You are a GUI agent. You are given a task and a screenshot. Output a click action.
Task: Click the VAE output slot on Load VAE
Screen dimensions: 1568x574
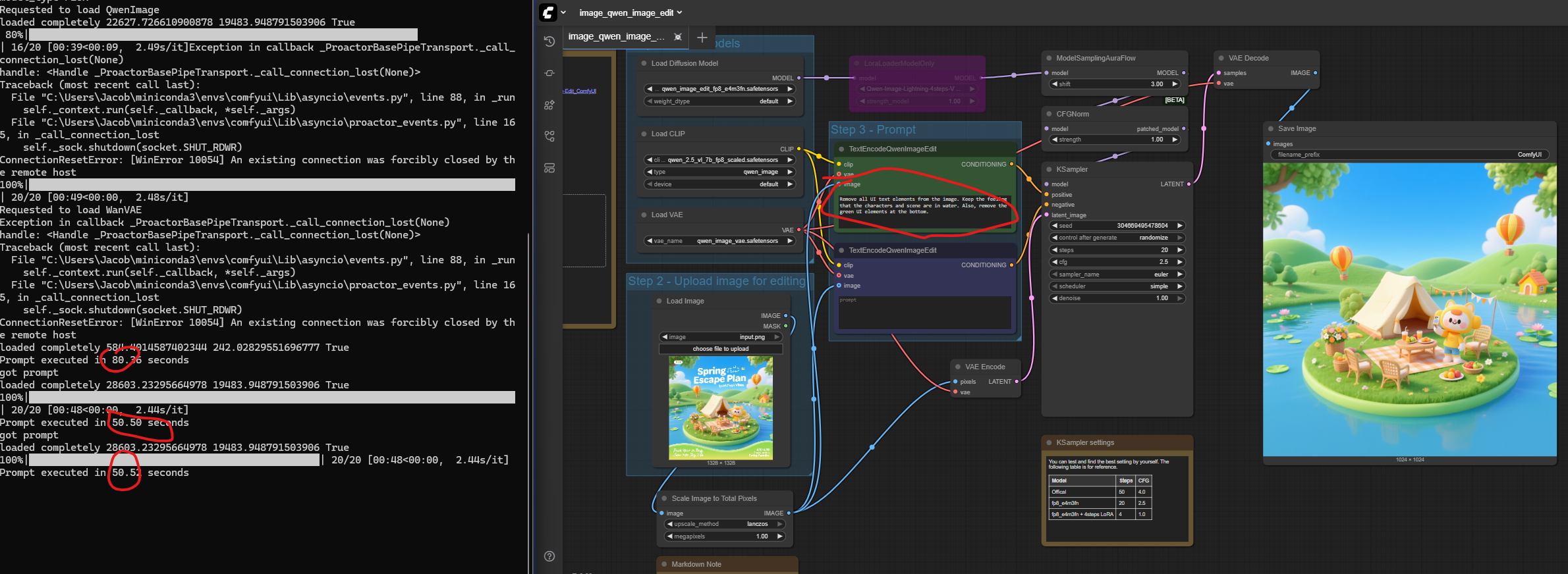click(799, 230)
